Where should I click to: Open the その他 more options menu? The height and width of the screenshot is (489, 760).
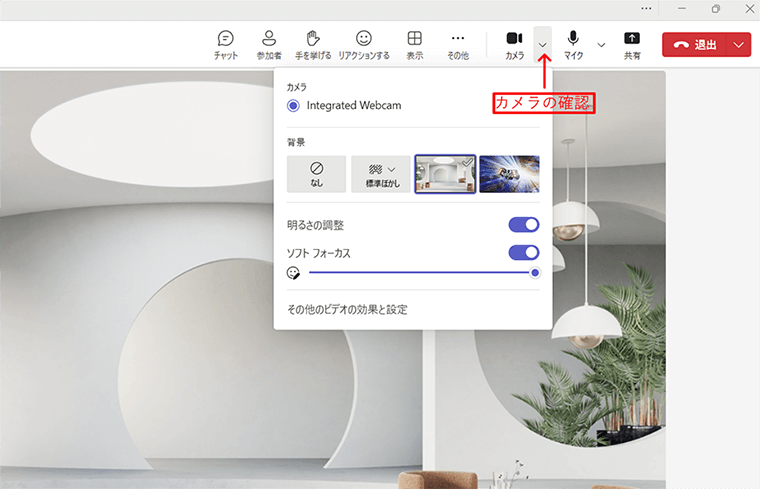click(x=457, y=44)
